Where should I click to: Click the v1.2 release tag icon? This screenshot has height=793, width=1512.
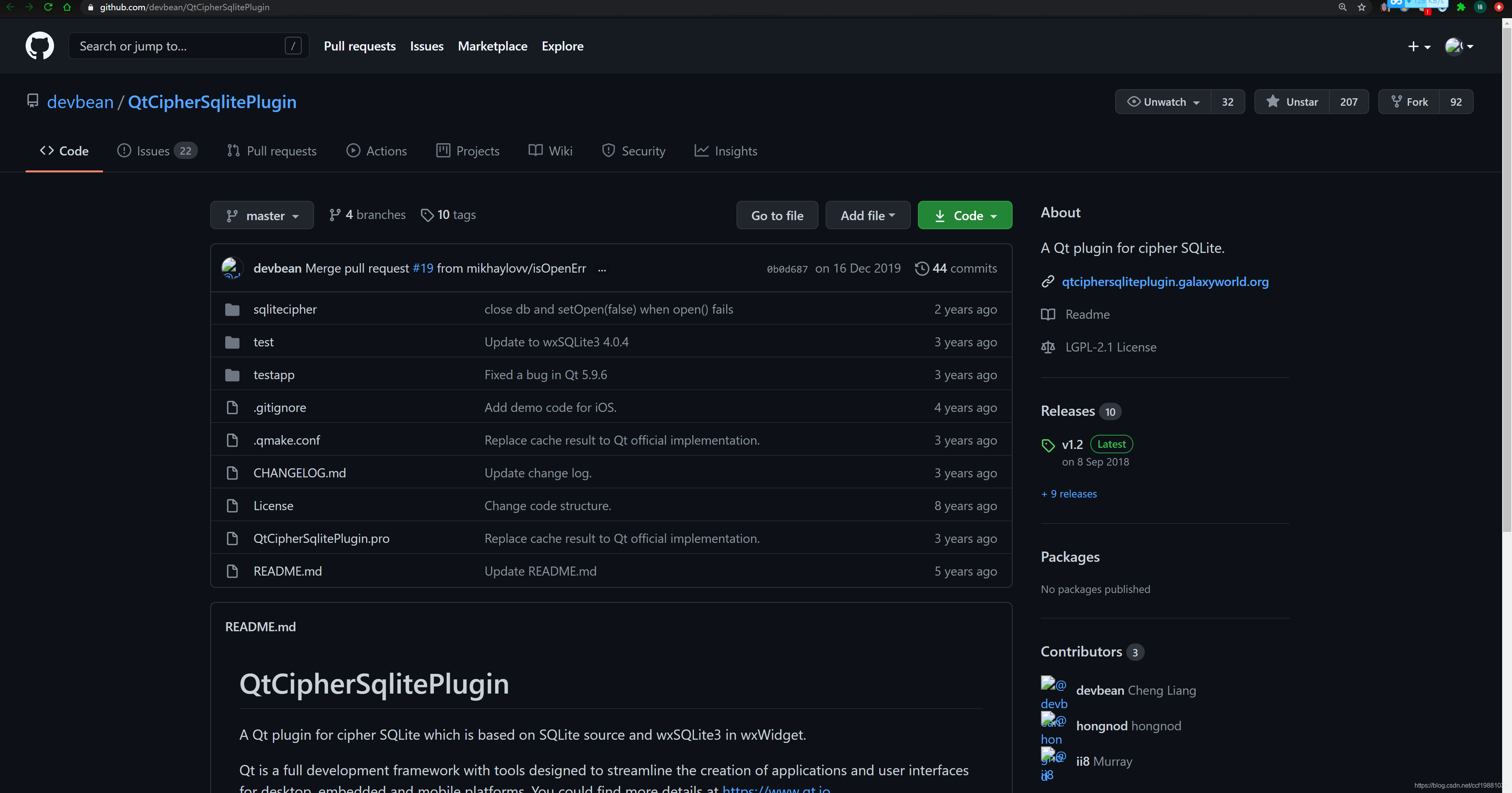click(1048, 445)
